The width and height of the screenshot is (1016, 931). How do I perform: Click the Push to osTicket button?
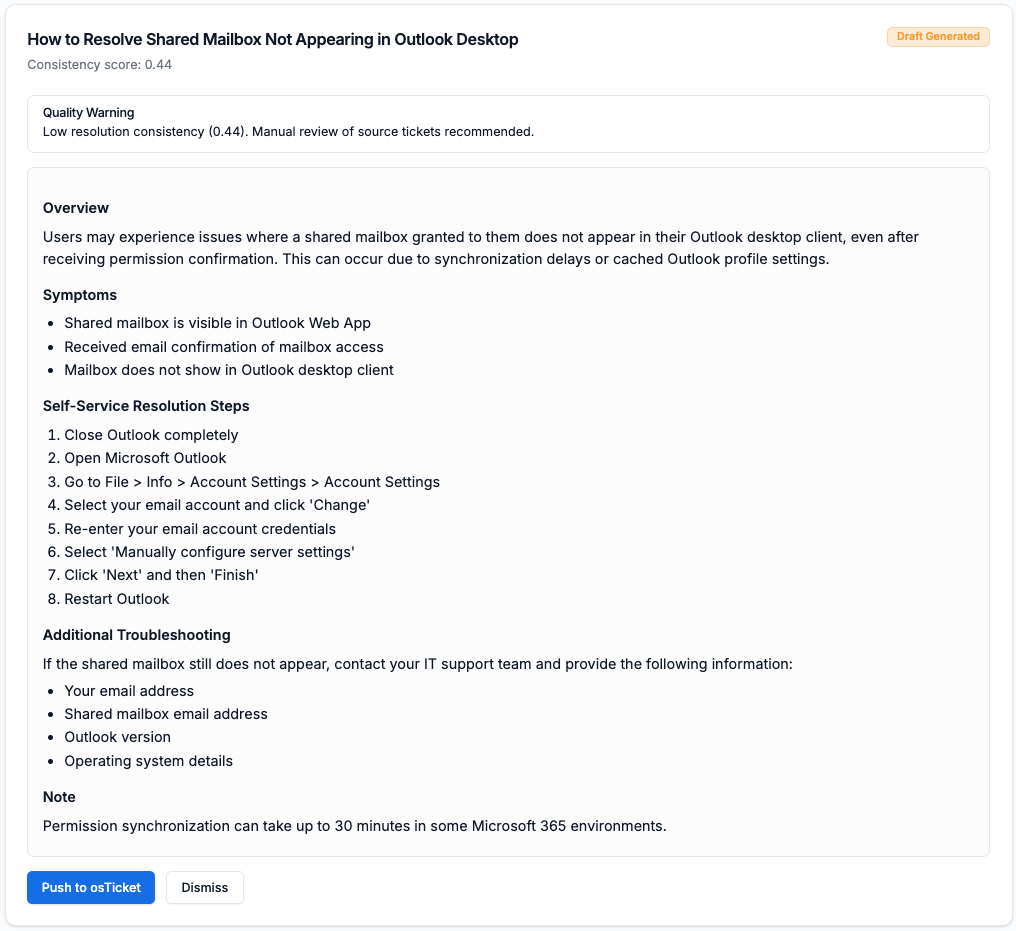click(91, 887)
